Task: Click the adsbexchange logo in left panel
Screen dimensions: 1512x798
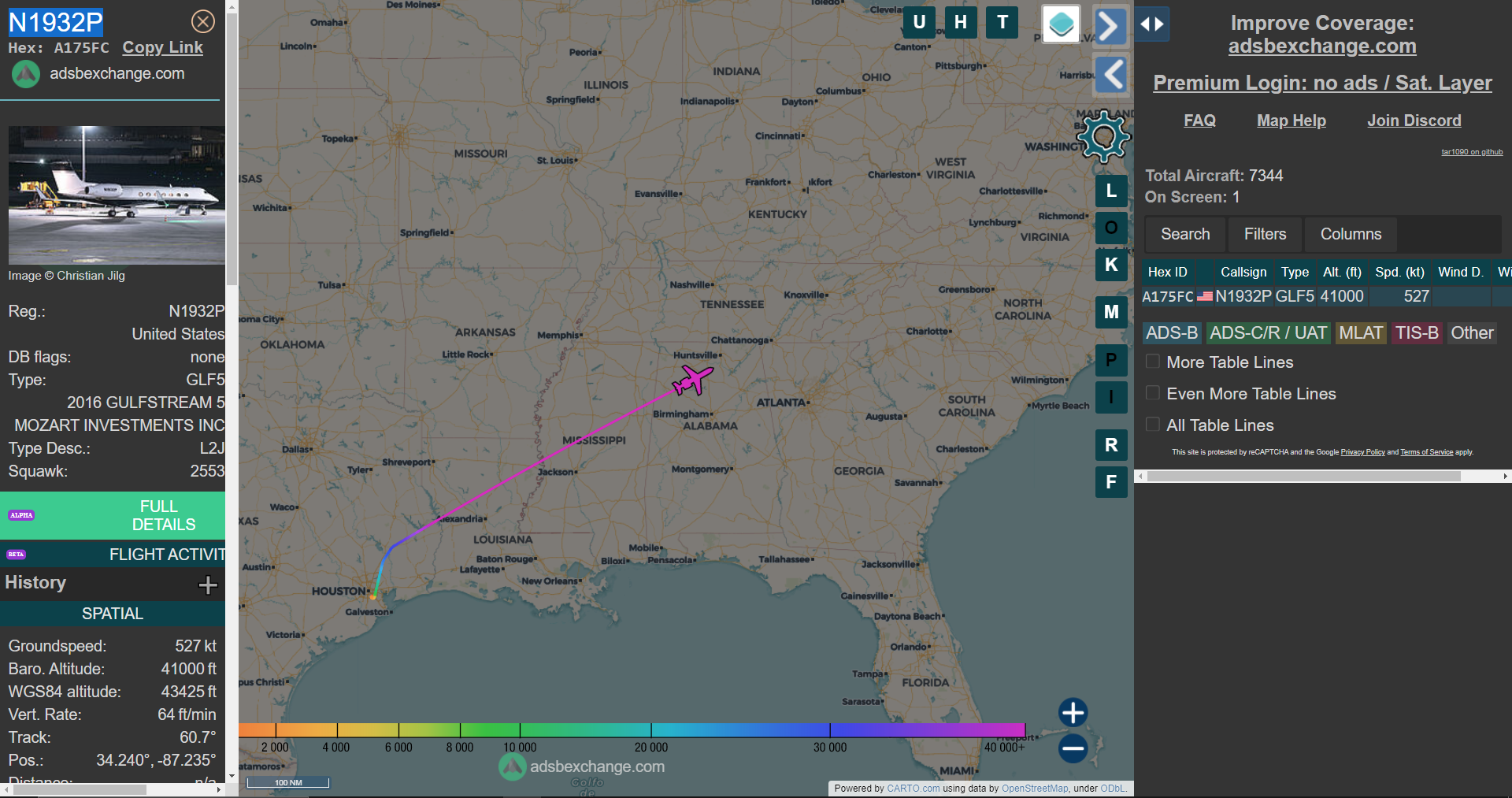Action: 26,75
